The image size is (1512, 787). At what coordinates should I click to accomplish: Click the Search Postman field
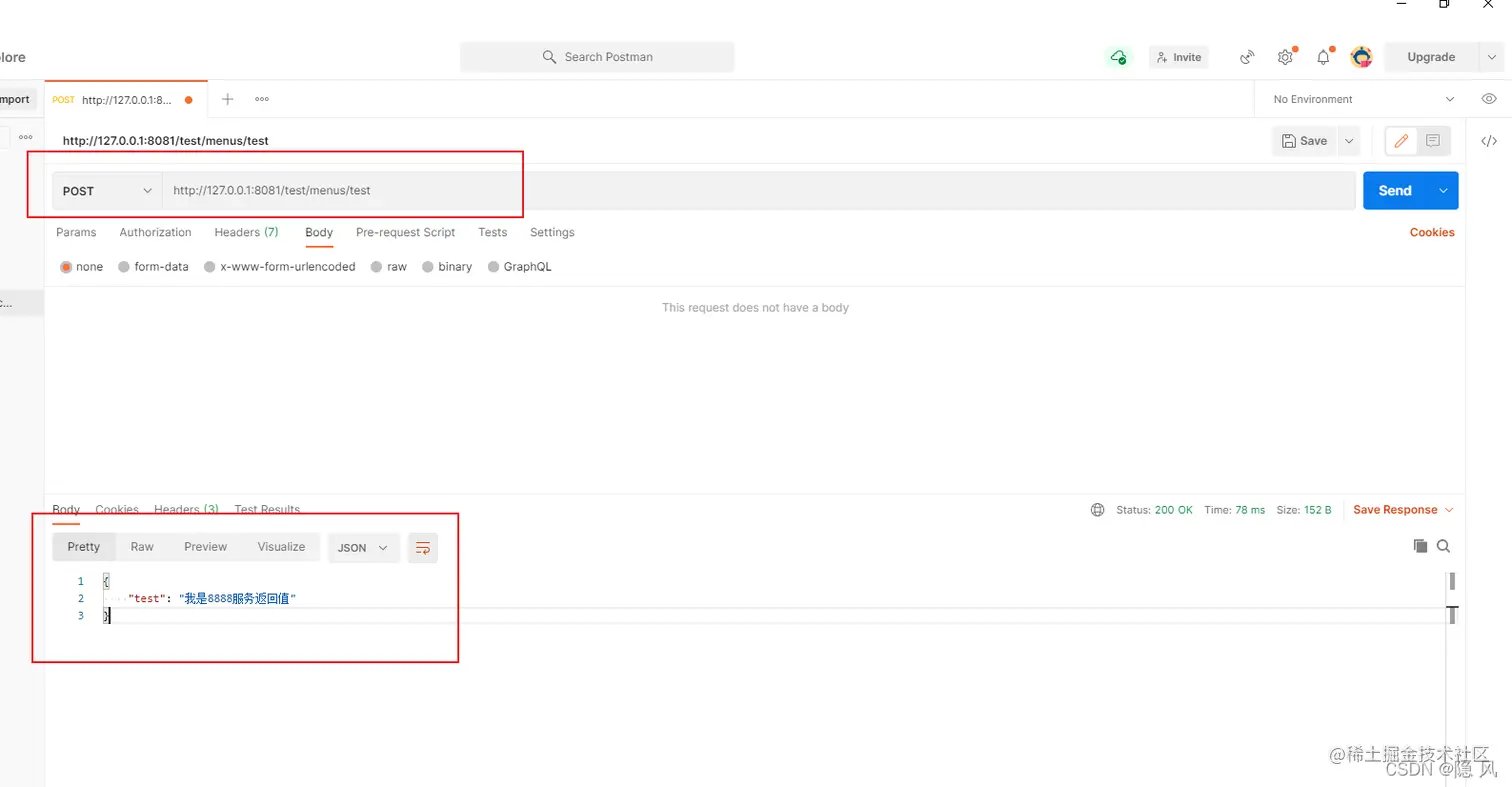597,57
